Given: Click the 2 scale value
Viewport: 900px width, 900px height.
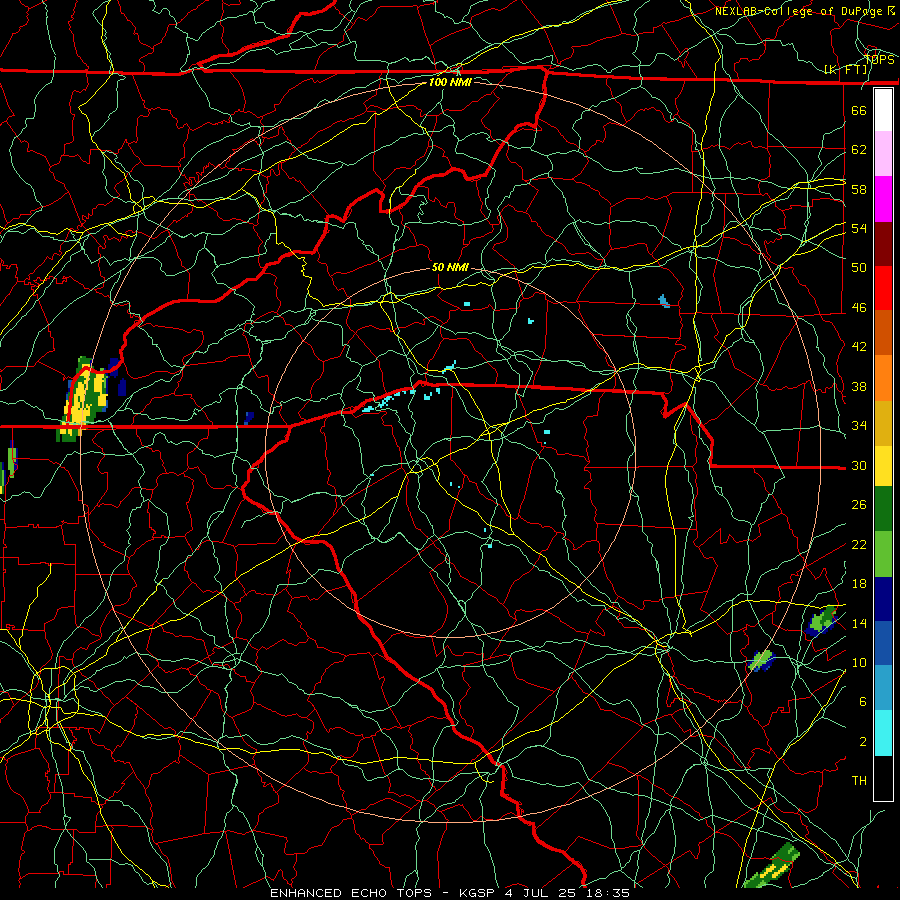Looking at the screenshot, I should (x=863, y=741).
